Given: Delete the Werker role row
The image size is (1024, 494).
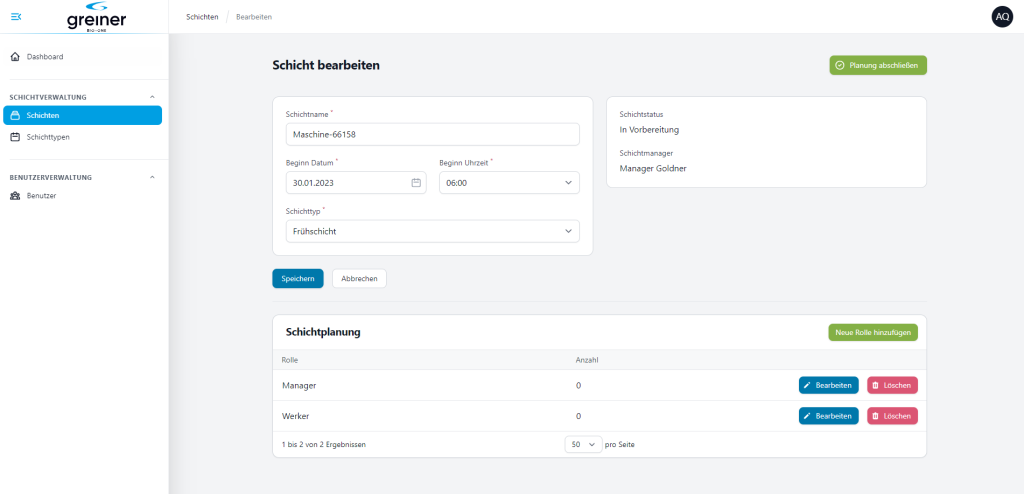Looking at the screenshot, I should tap(891, 416).
